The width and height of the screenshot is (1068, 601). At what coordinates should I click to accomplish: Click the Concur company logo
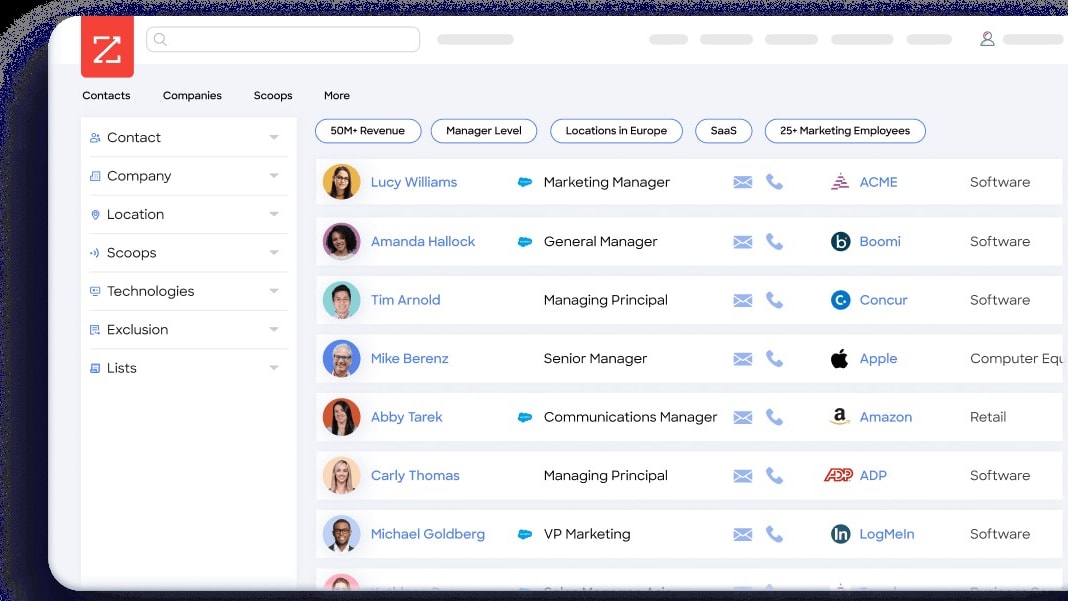(841, 300)
